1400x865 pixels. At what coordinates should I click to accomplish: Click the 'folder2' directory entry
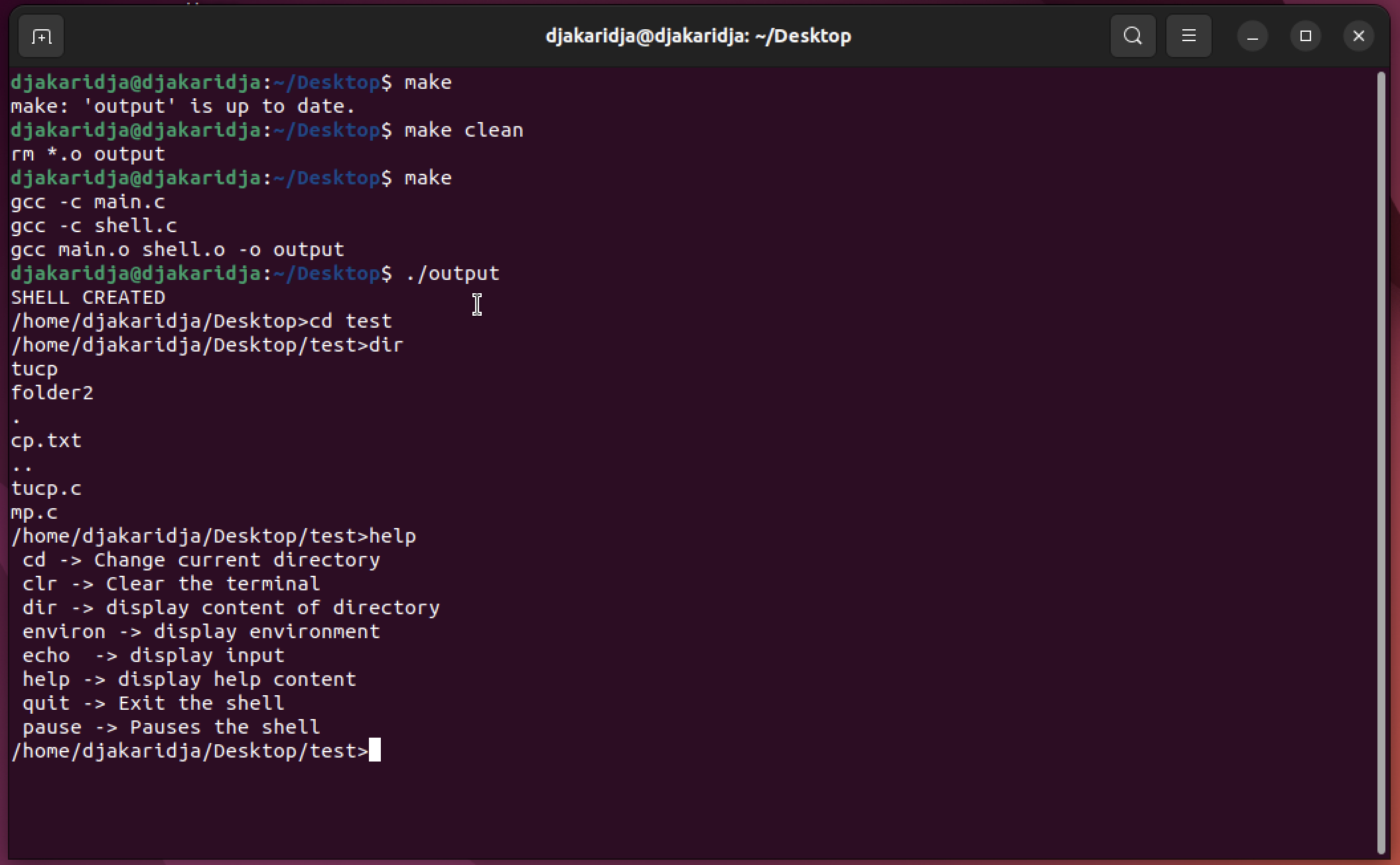coord(52,393)
